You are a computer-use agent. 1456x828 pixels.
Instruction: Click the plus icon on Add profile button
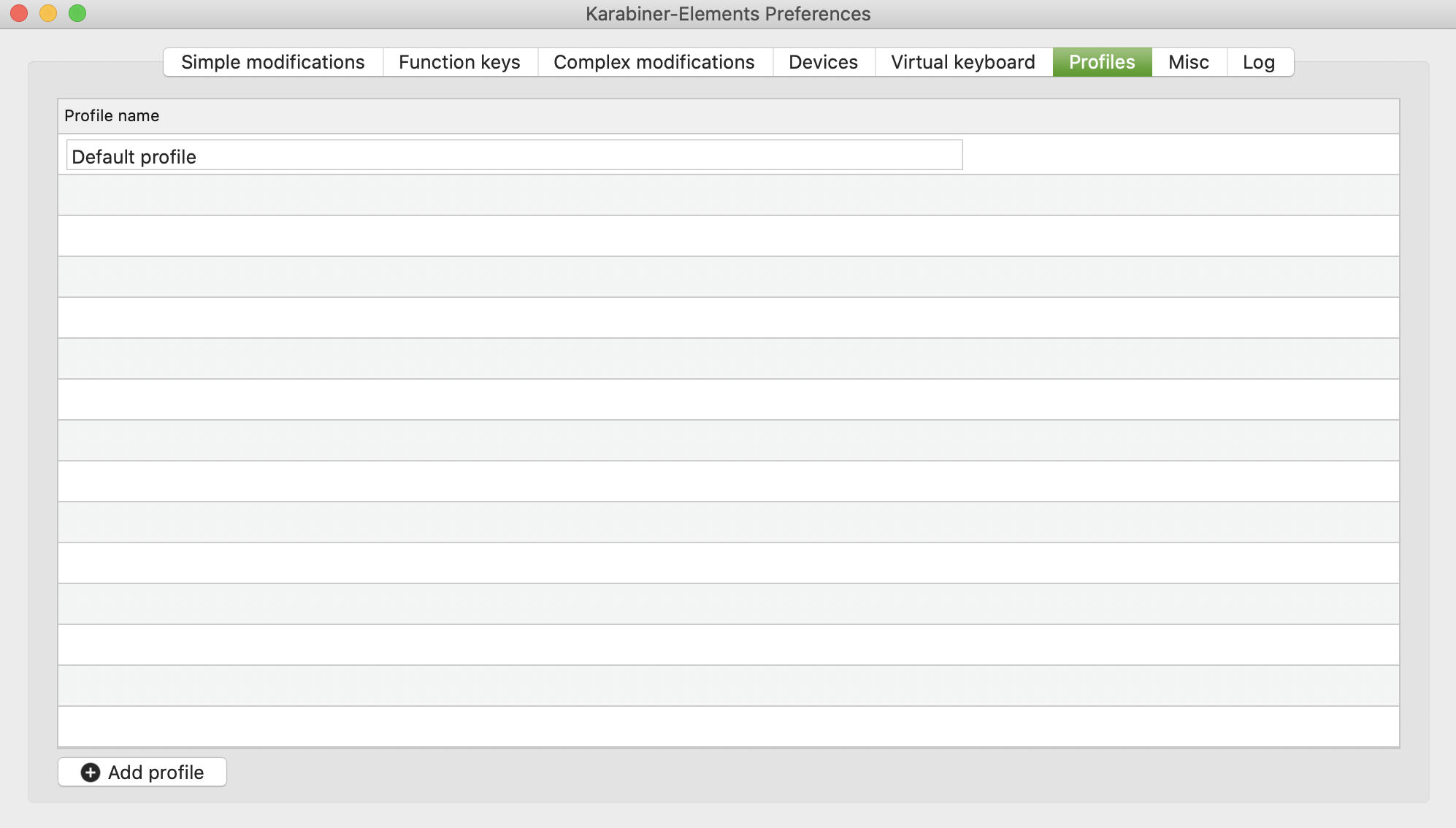point(91,772)
